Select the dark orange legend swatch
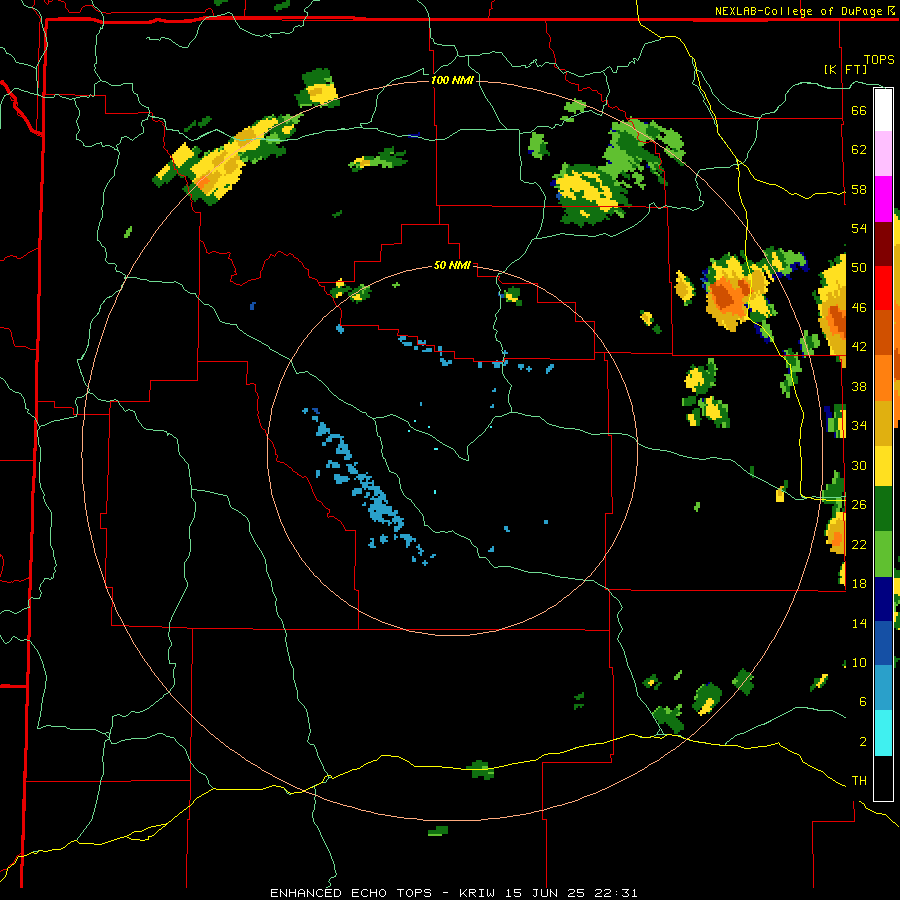The image size is (900, 900). coord(883,332)
